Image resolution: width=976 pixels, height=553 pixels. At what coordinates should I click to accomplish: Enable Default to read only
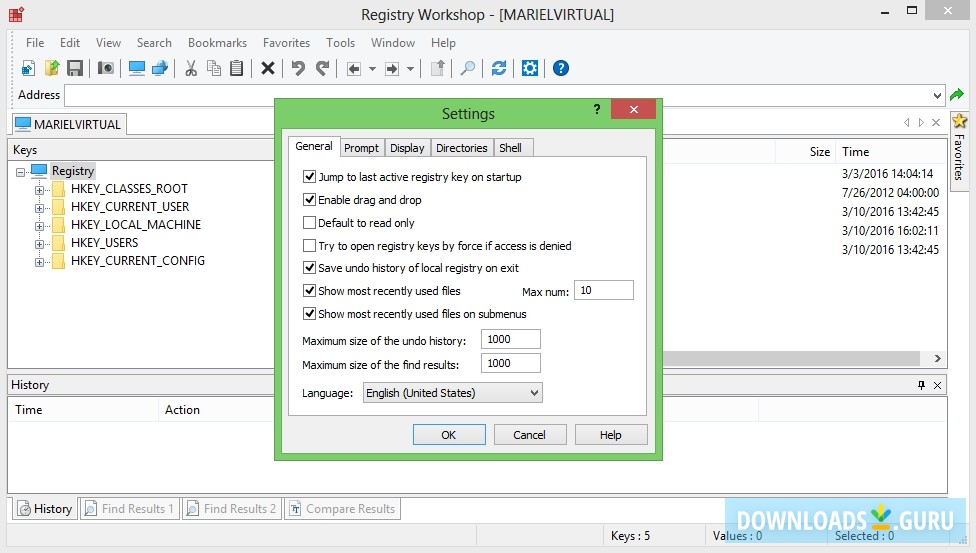click(309, 222)
